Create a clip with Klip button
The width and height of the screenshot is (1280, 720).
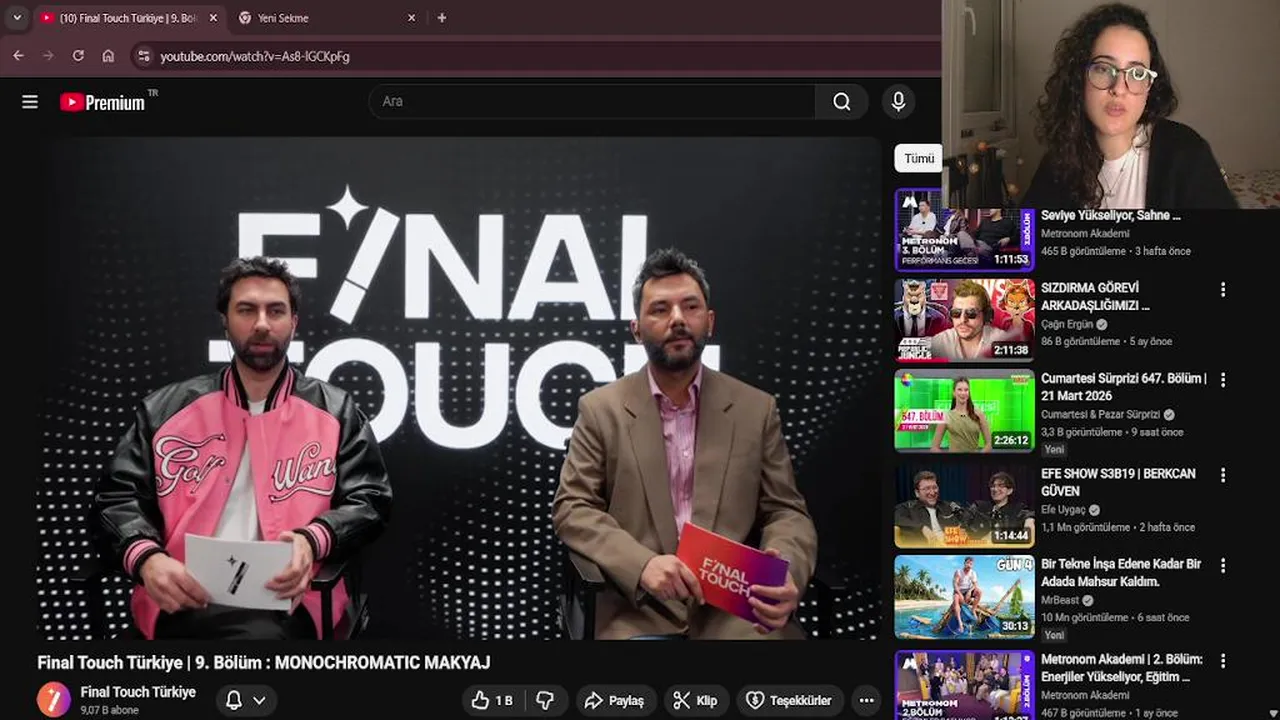(x=695, y=700)
